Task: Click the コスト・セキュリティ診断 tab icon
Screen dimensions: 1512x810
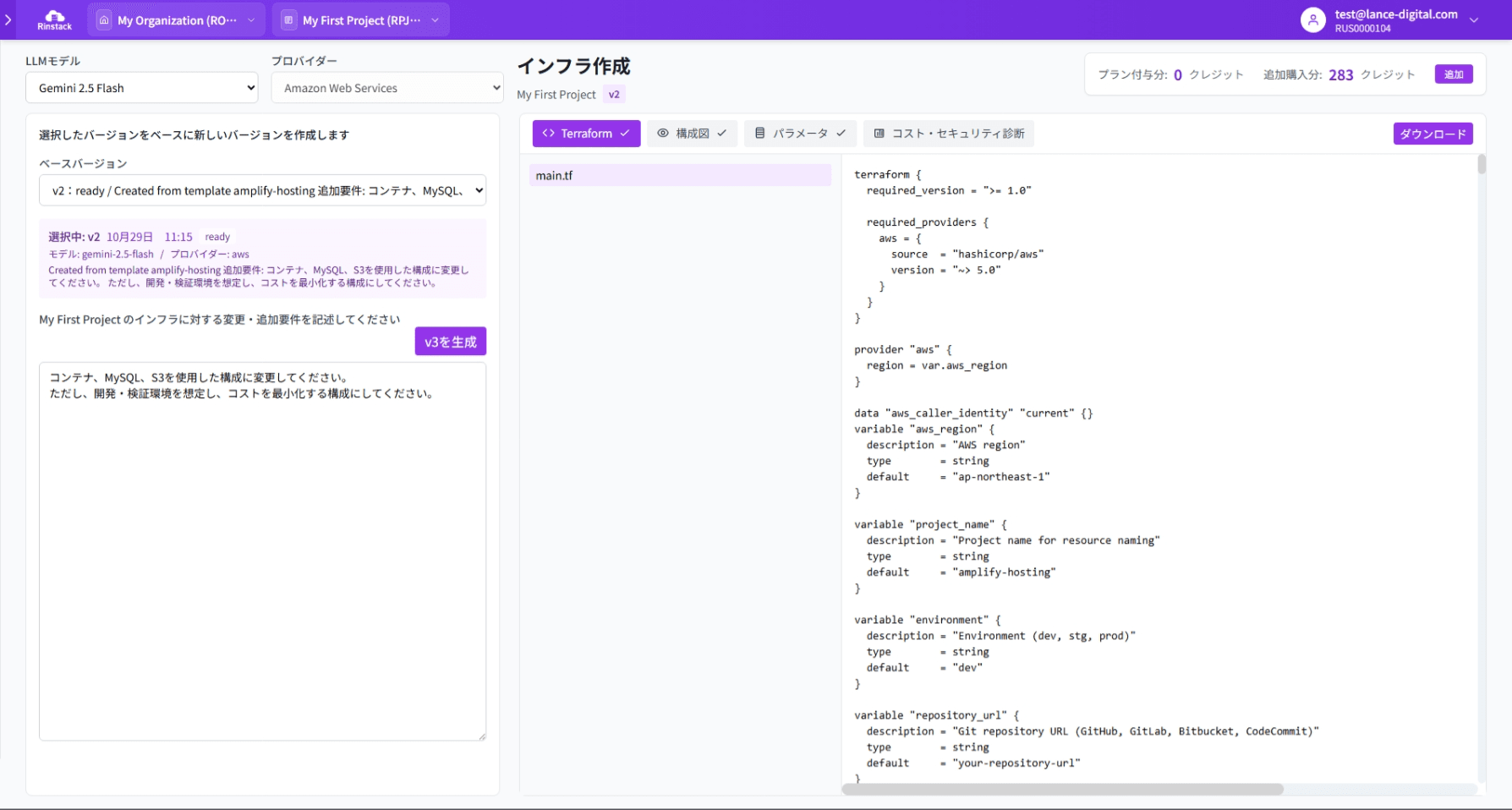Action: [879, 134]
